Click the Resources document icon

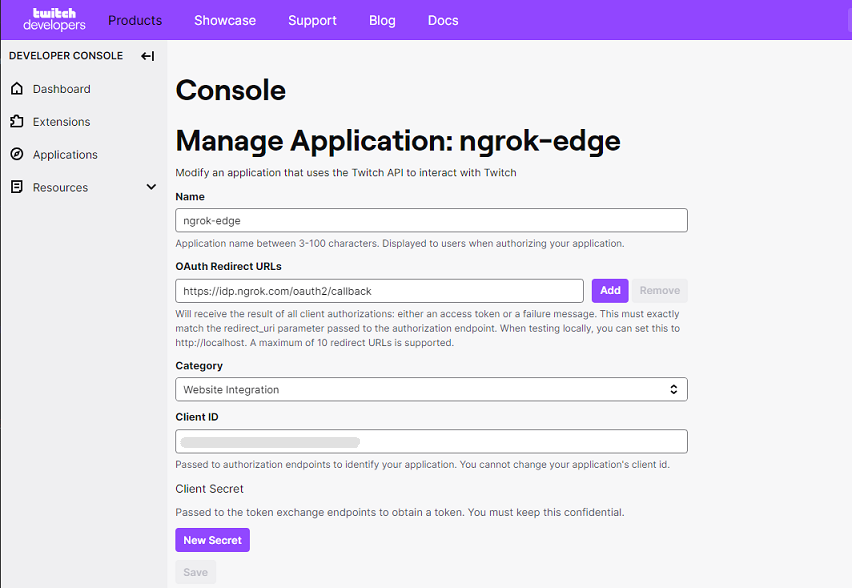17,187
